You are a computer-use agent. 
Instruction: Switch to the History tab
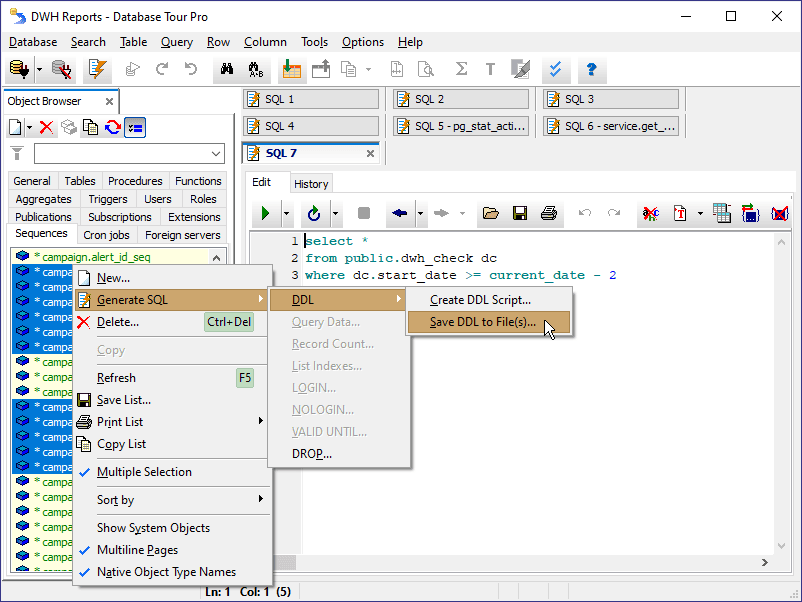point(311,183)
